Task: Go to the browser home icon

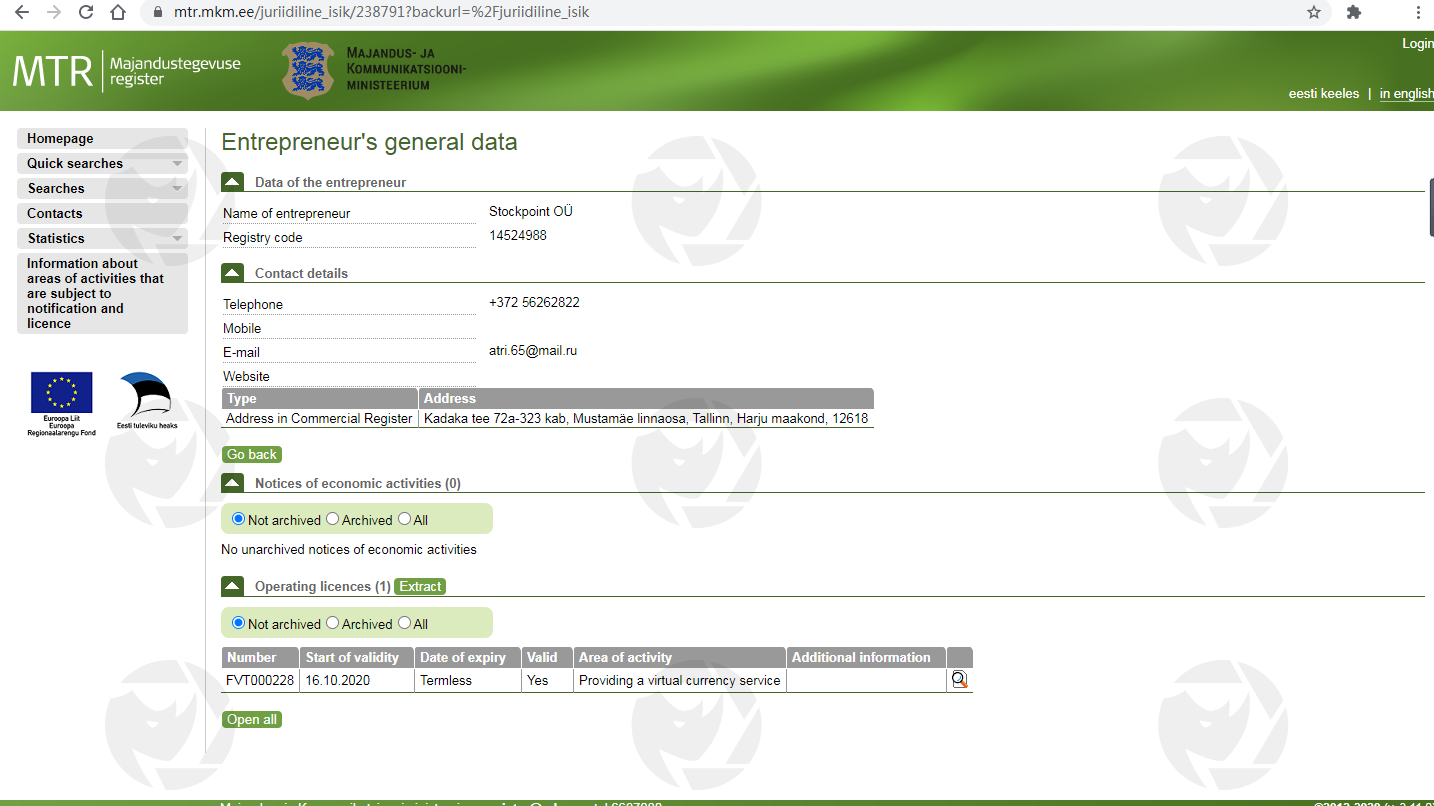Action: 118,12
